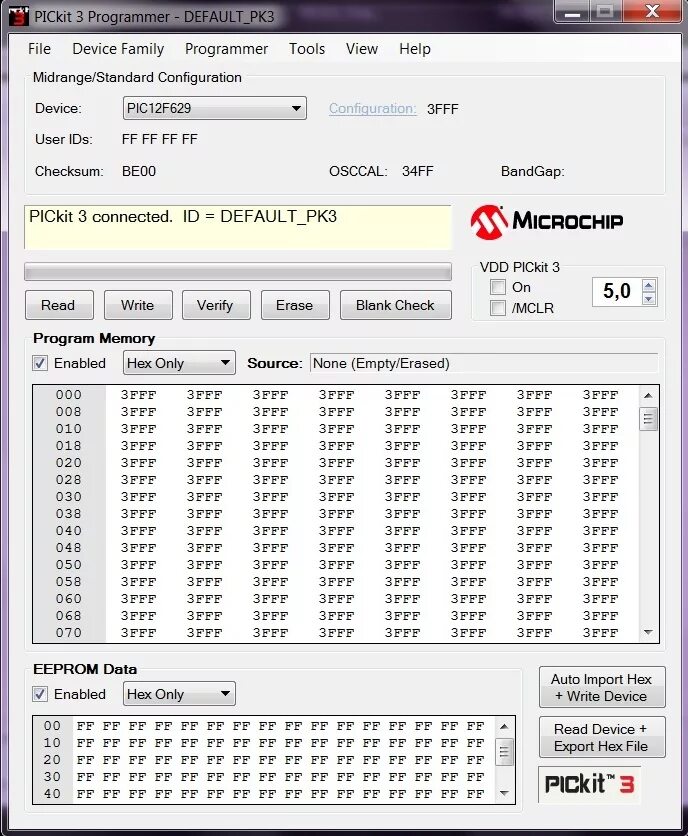Click the progress bar under the status box
This screenshot has height=836, width=688.
pos(238,271)
